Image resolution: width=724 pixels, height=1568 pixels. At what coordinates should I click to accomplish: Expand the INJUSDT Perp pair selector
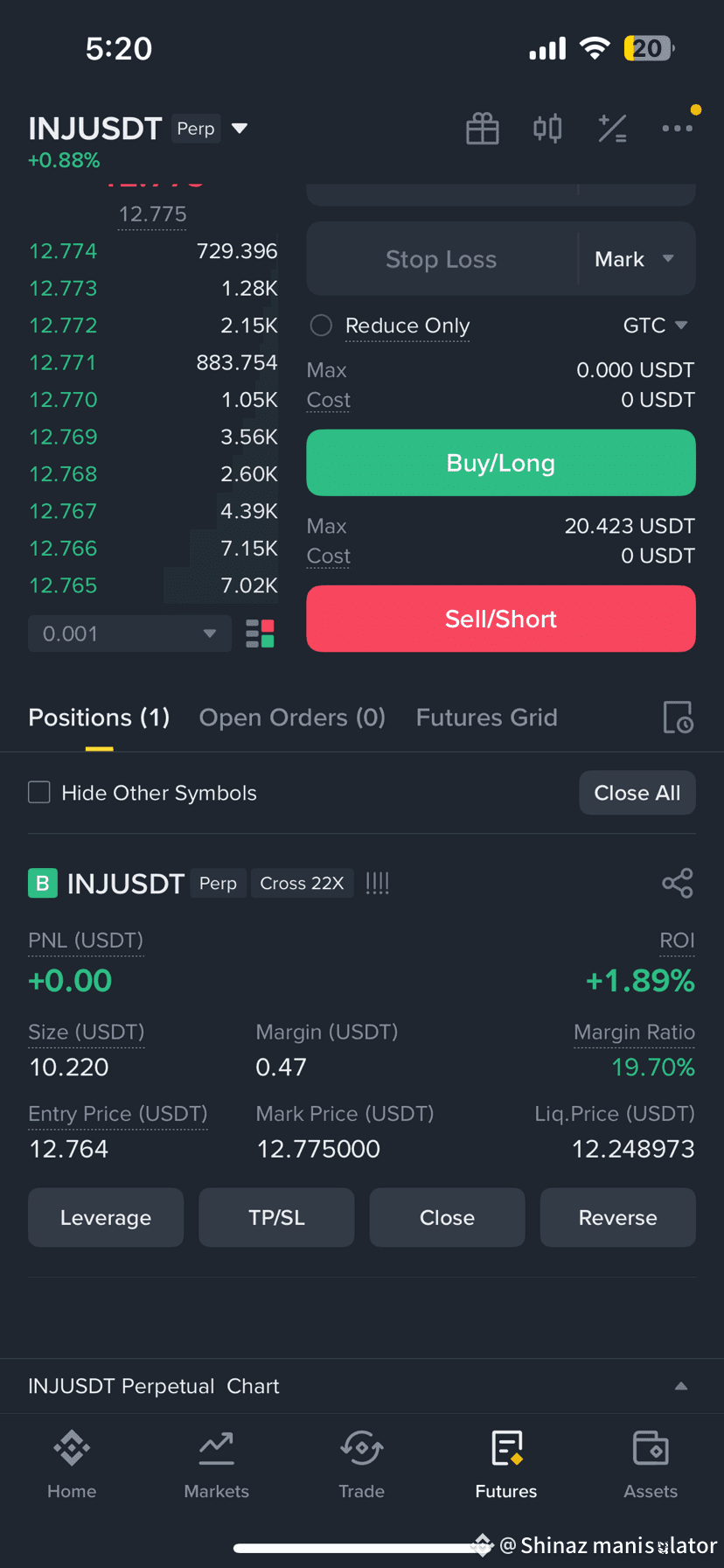point(239,129)
